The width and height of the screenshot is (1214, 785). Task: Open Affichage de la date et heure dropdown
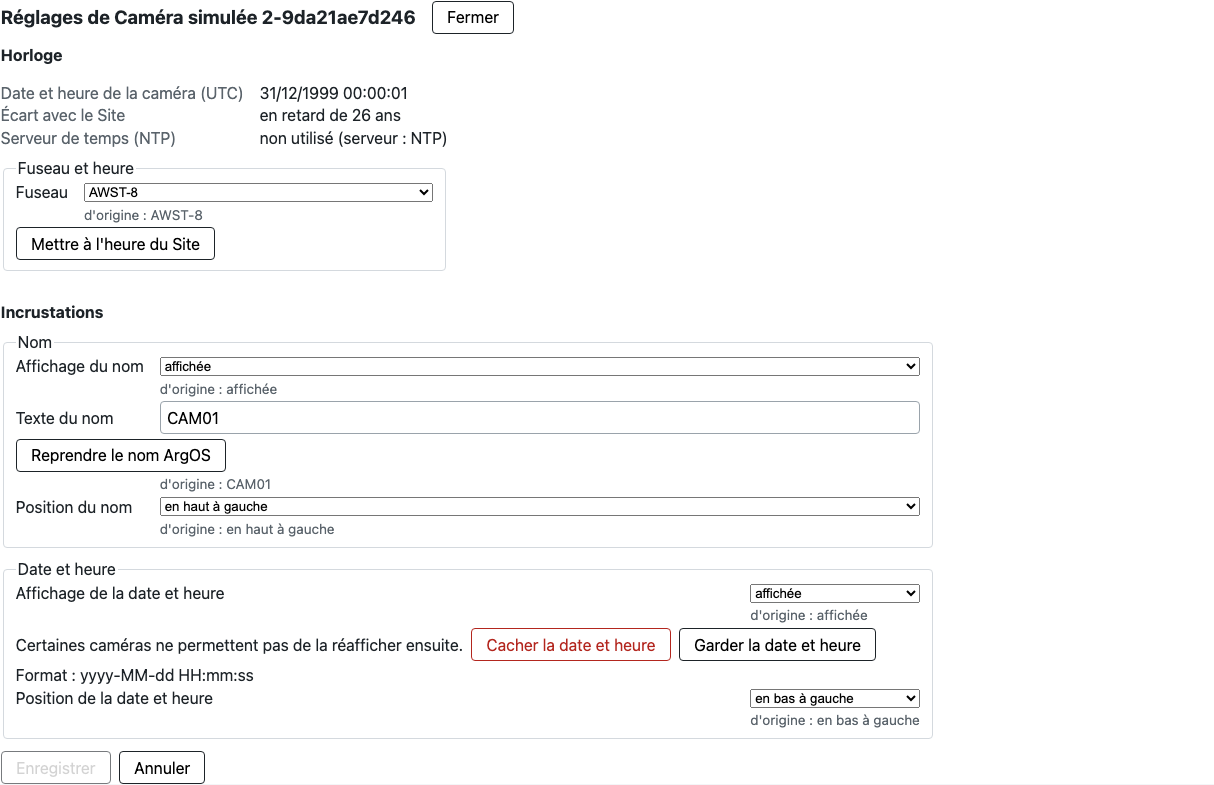[x=834, y=594]
